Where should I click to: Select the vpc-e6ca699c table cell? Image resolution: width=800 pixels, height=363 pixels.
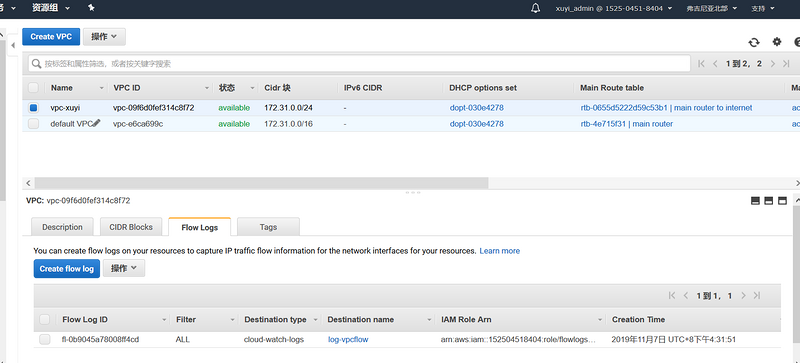[x=138, y=124]
